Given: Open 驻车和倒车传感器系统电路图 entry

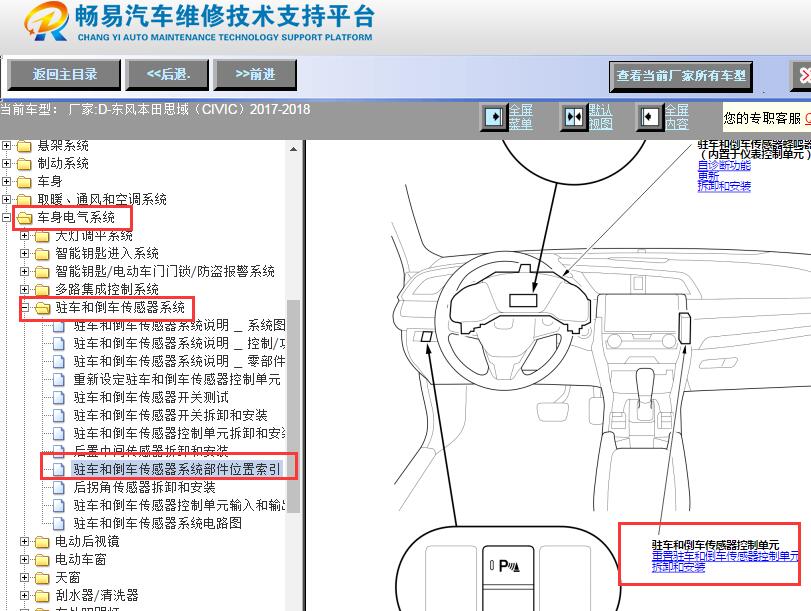Looking at the screenshot, I should [x=157, y=524].
